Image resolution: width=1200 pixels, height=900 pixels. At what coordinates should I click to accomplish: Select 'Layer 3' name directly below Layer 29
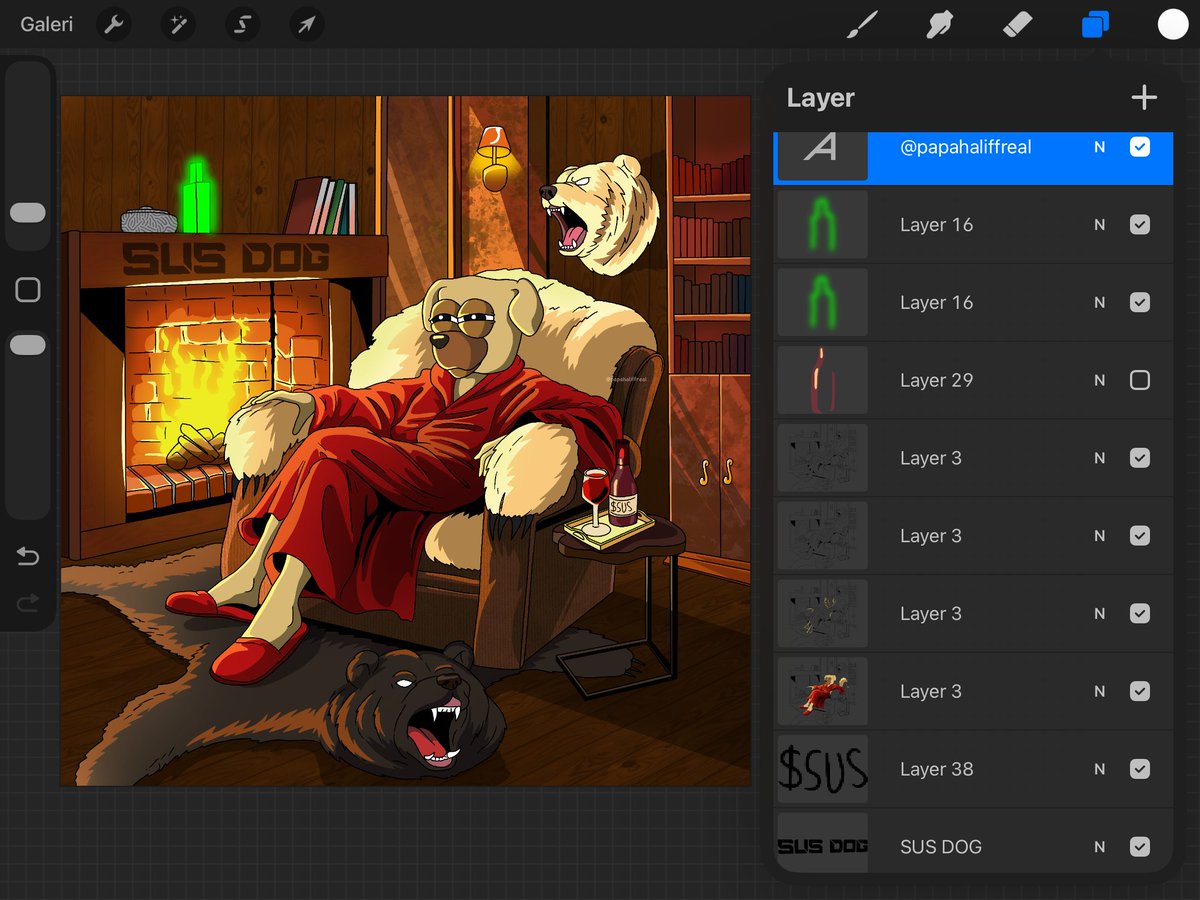pyautogui.click(x=931, y=458)
